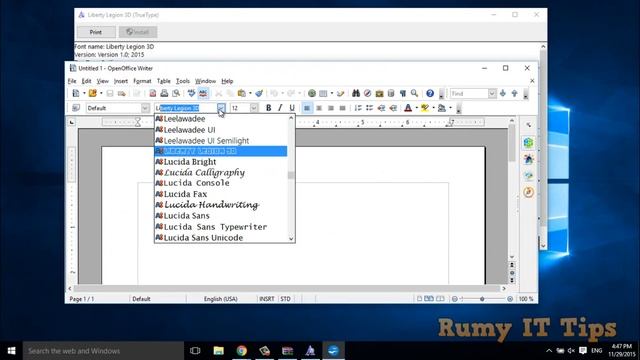Open Font Color dropdown arrow
Image resolution: width=640 pixels, height=360 pixels.
pyautogui.click(x=416, y=108)
